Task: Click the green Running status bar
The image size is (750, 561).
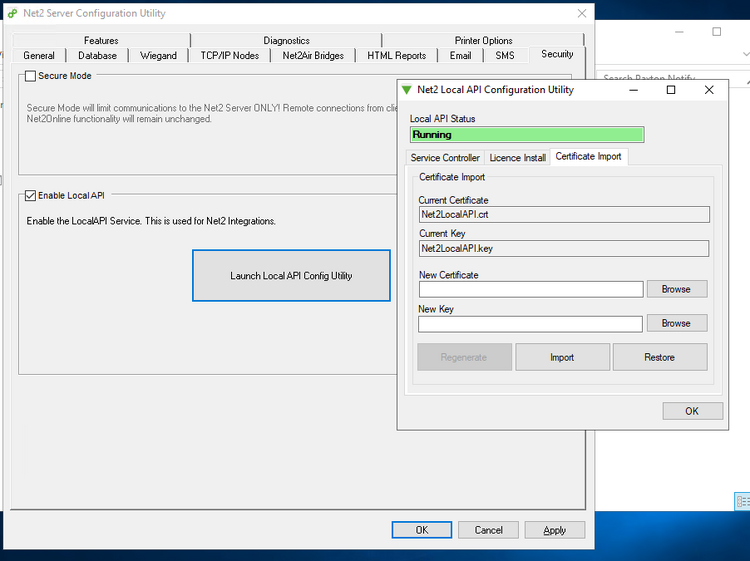Action: click(x=527, y=134)
